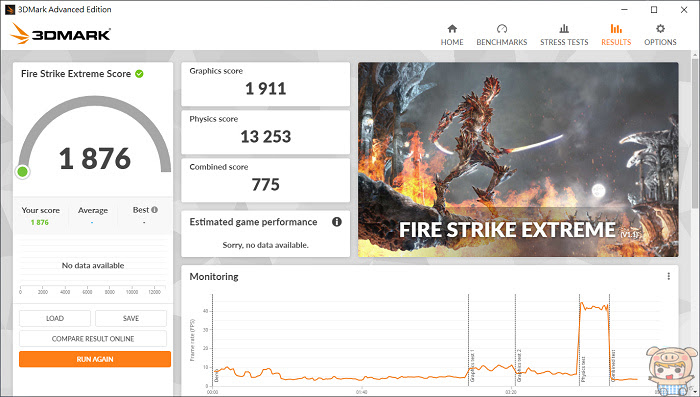Open the Options gear icon

click(660, 29)
